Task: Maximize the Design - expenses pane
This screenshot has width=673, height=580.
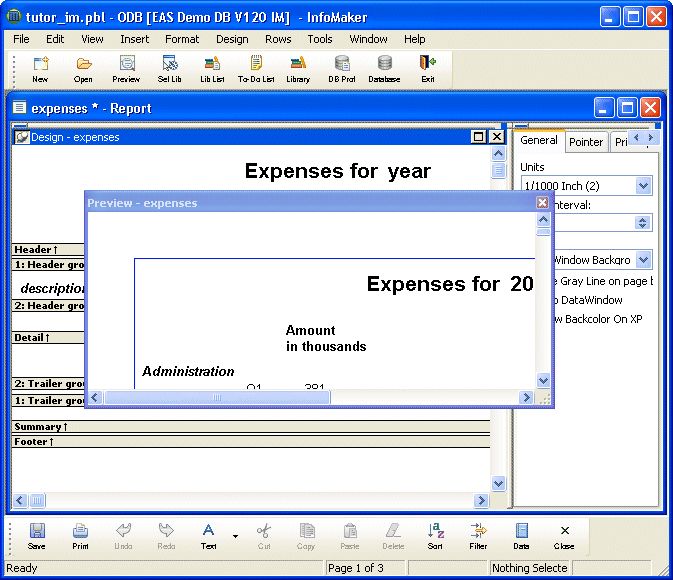Action: tap(478, 137)
